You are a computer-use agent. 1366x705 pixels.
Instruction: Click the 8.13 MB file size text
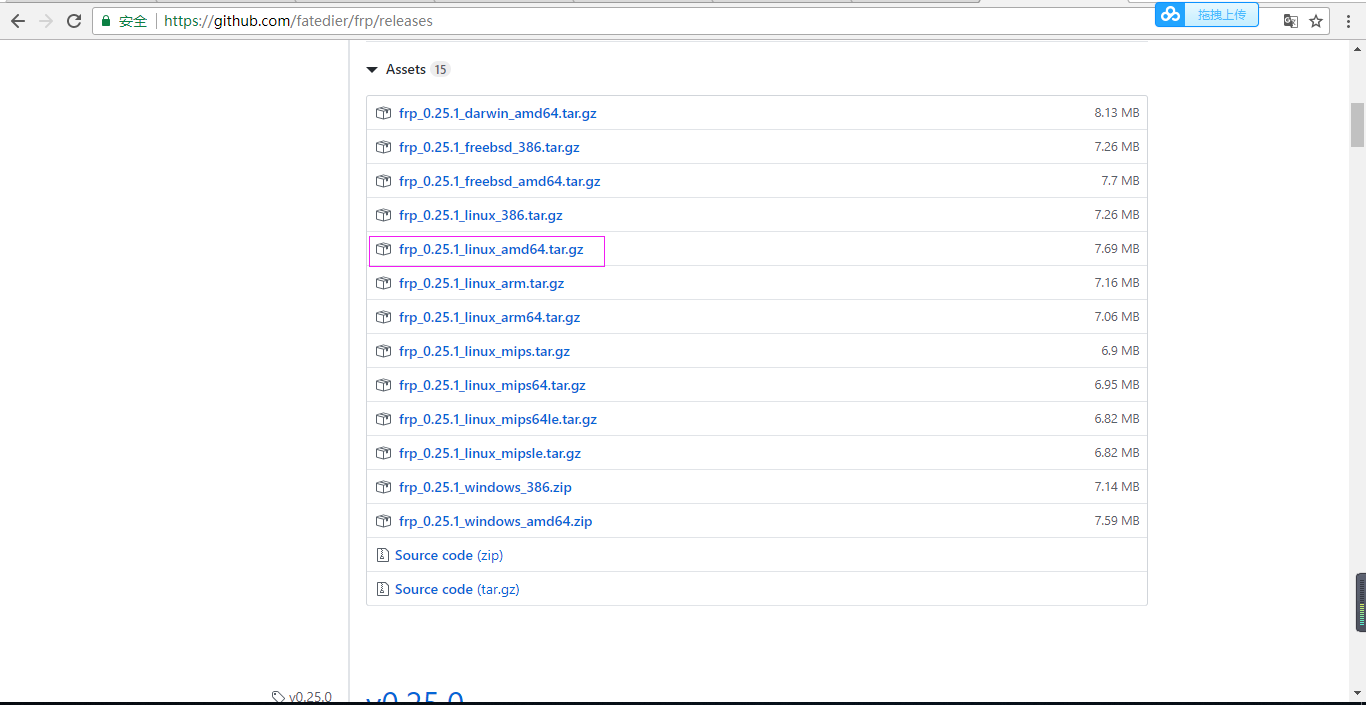[x=1116, y=113]
